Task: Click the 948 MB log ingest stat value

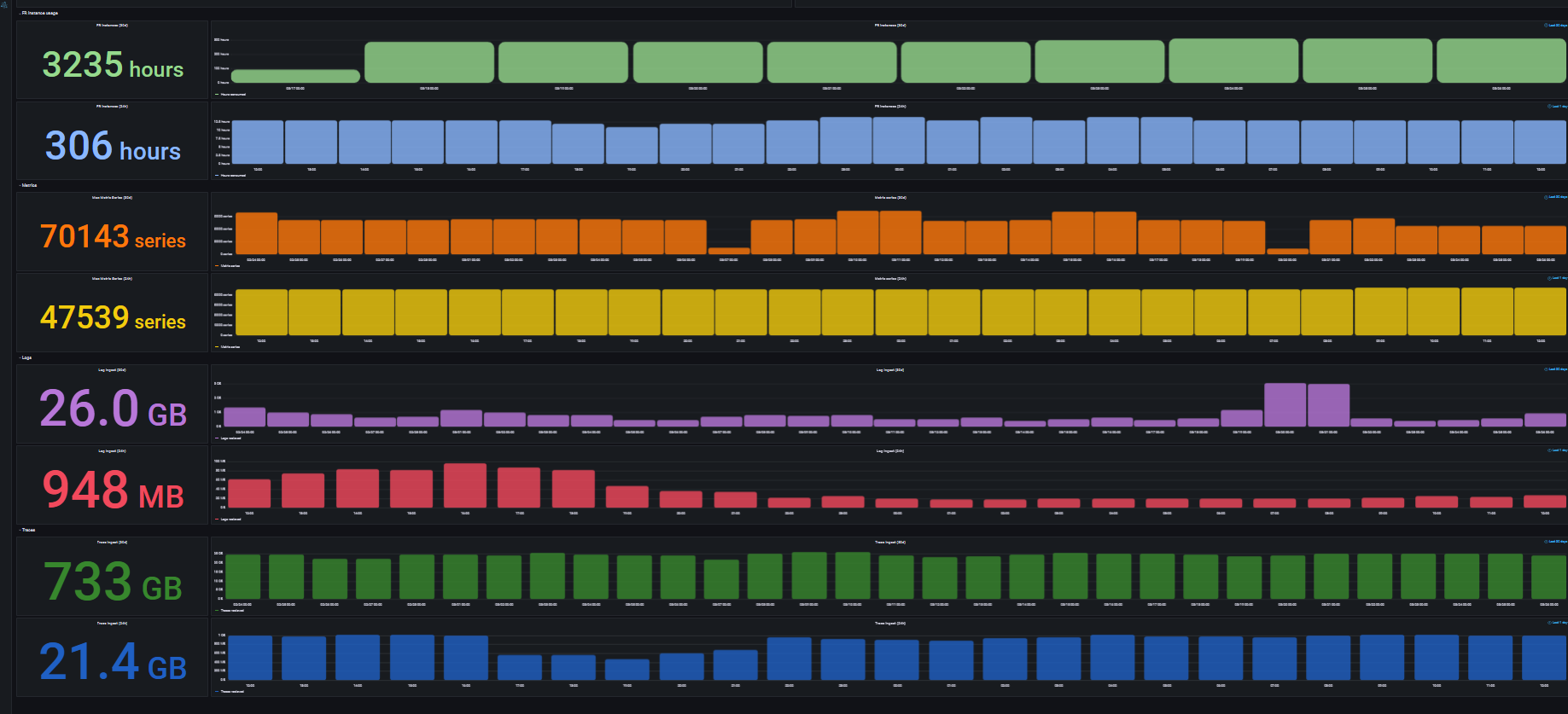Action: [113, 491]
